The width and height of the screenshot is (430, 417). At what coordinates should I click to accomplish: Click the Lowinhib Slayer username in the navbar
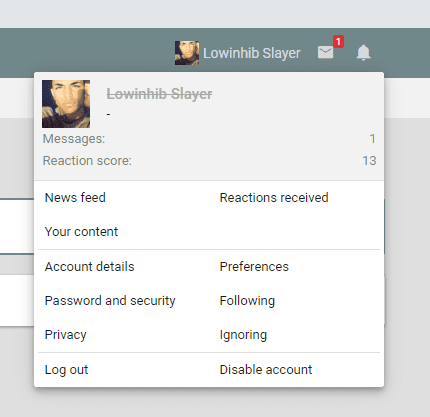point(252,53)
